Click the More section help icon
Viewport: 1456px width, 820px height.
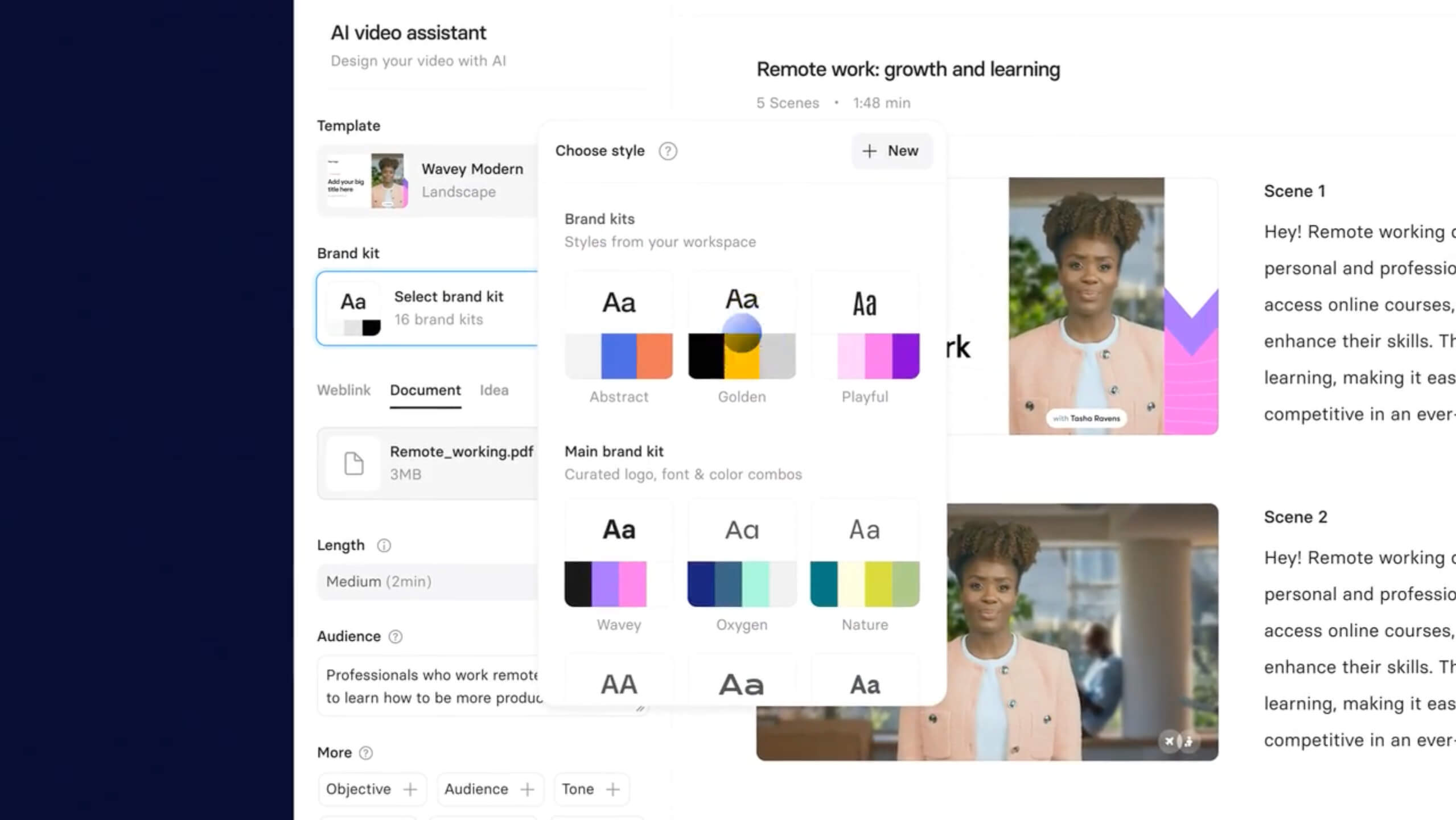pyautogui.click(x=366, y=753)
